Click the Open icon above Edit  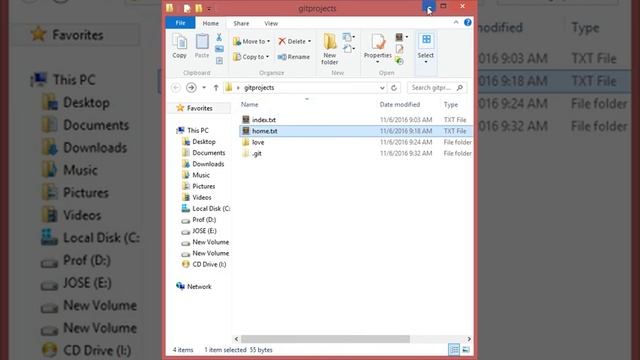click(x=399, y=37)
